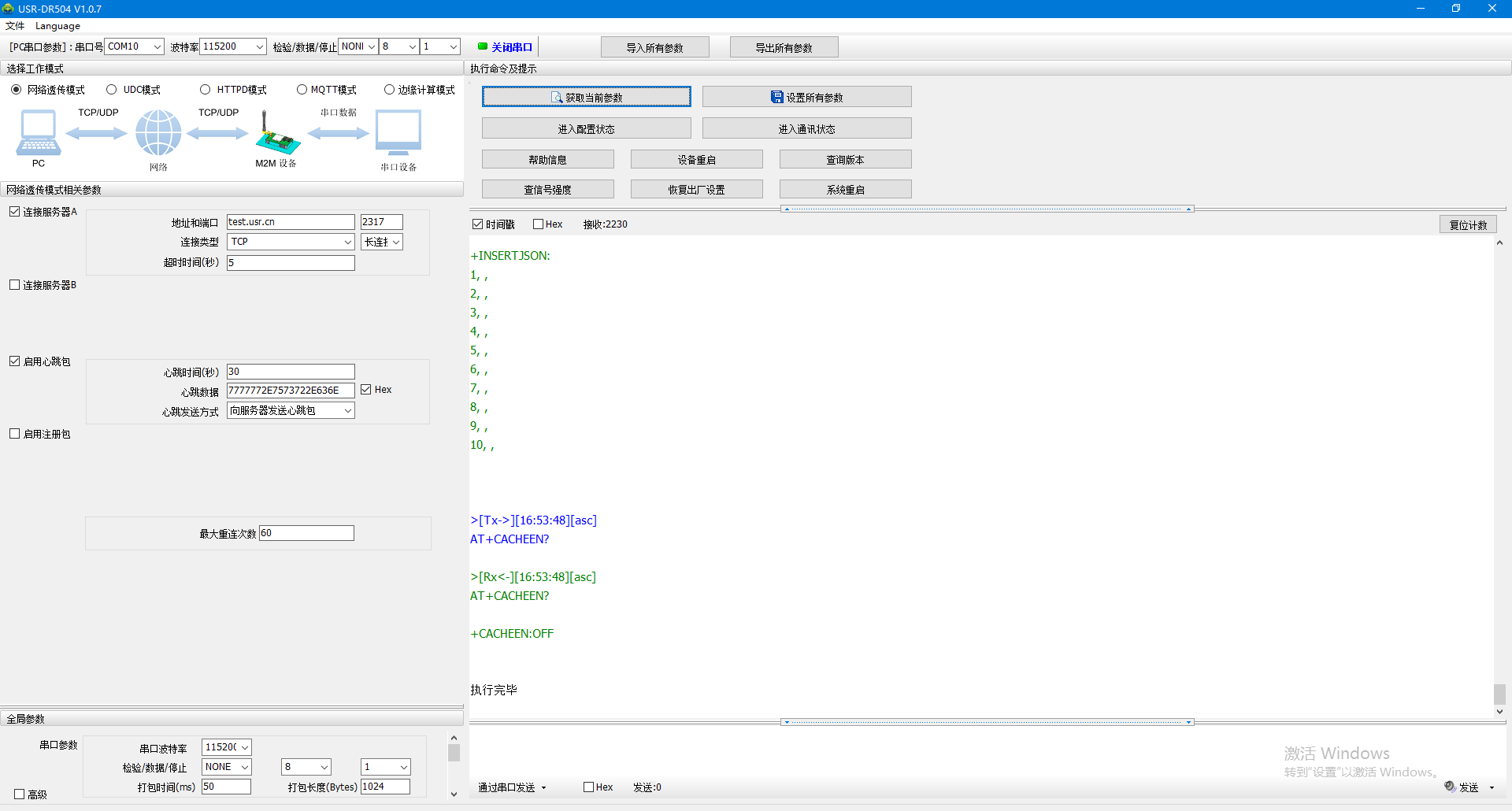Click the 设备重启 button

(x=696, y=160)
